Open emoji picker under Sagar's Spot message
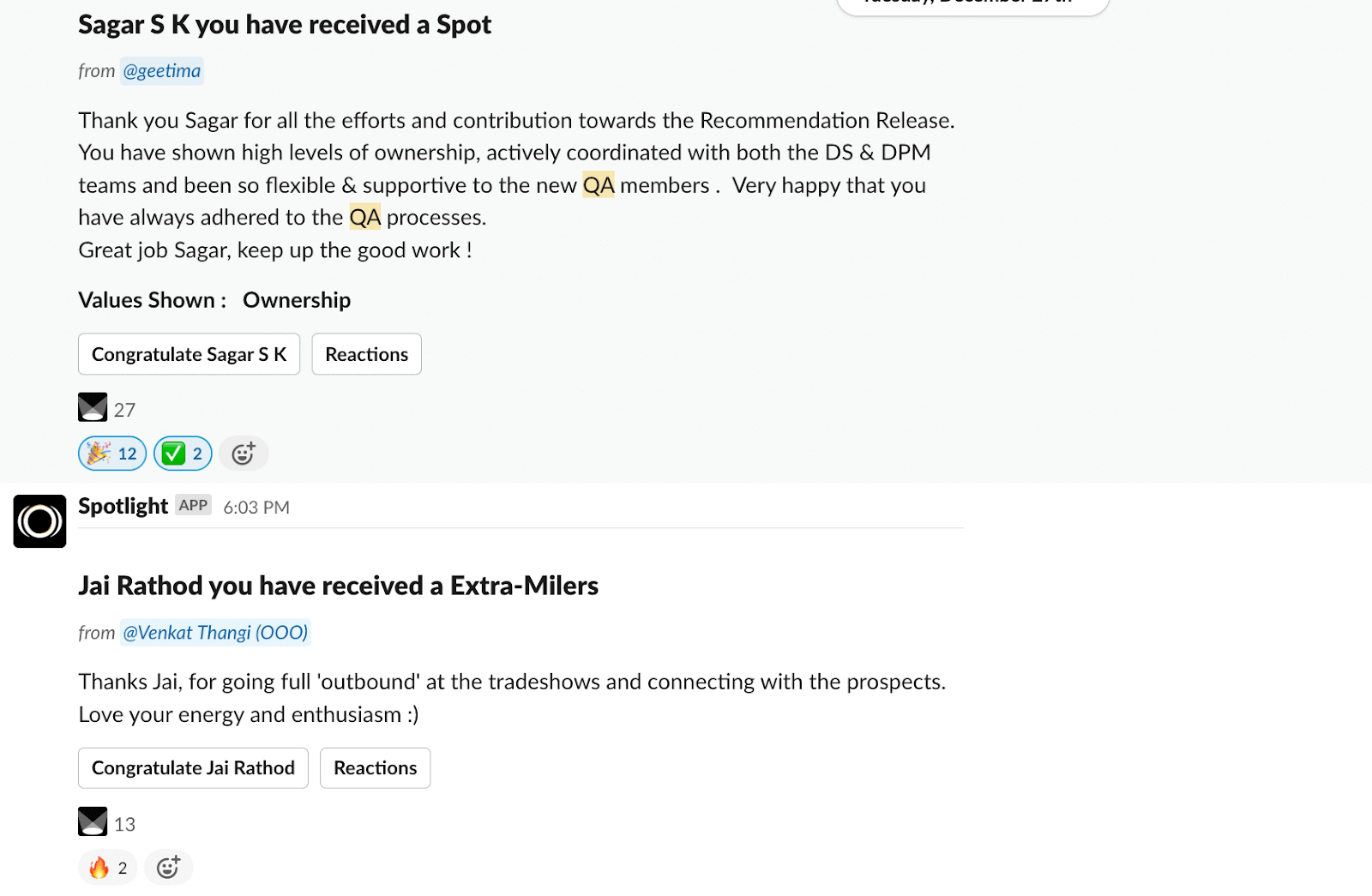The image size is (1372, 896). 244,453
